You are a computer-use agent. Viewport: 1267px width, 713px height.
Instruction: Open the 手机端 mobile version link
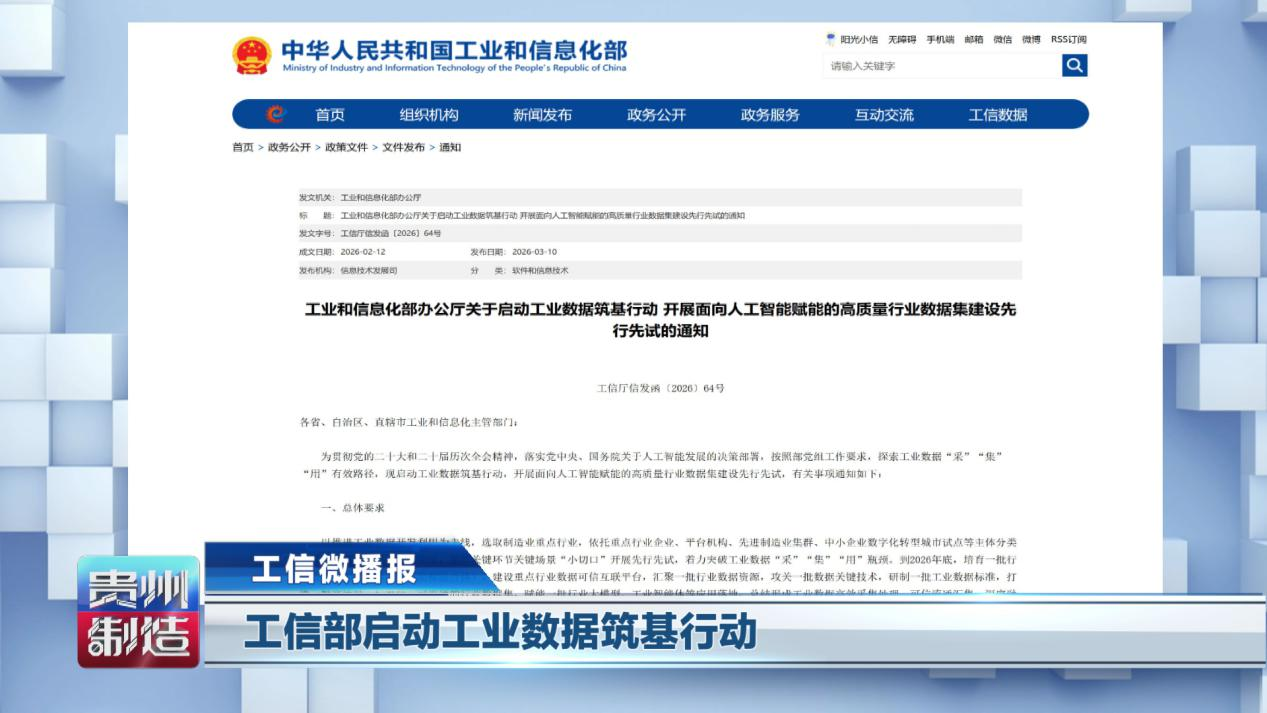point(940,40)
